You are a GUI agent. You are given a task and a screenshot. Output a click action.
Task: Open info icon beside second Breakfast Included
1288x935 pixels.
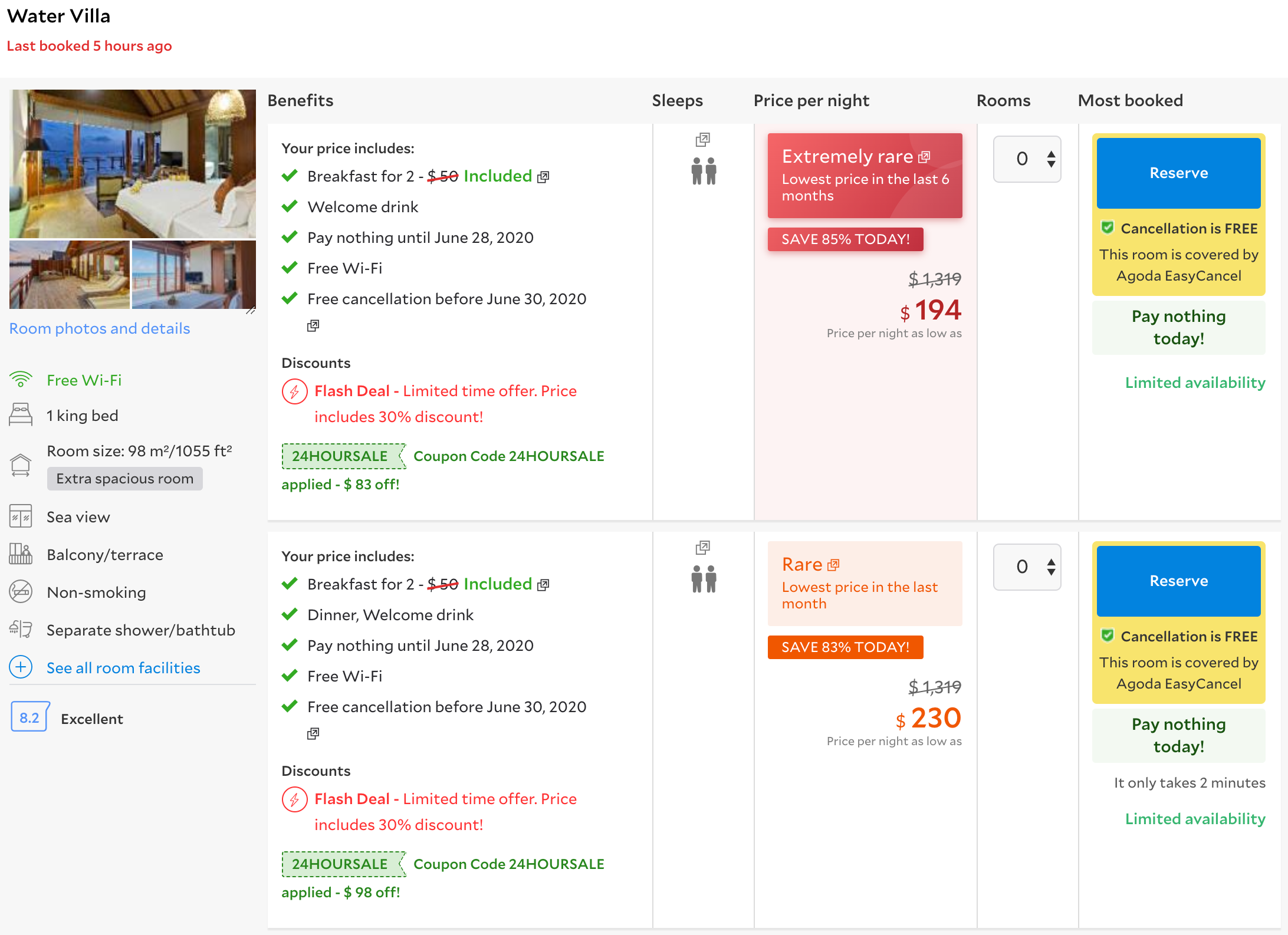[543, 585]
